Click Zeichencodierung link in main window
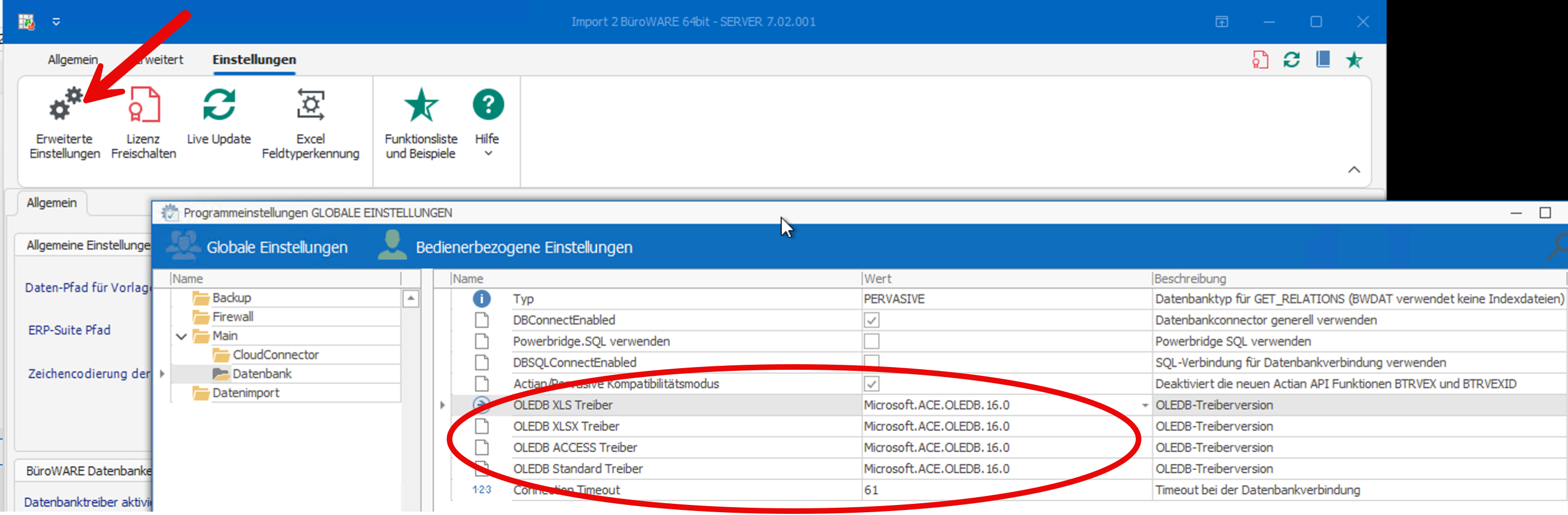Screen dimensions: 1568x515 click(89, 373)
